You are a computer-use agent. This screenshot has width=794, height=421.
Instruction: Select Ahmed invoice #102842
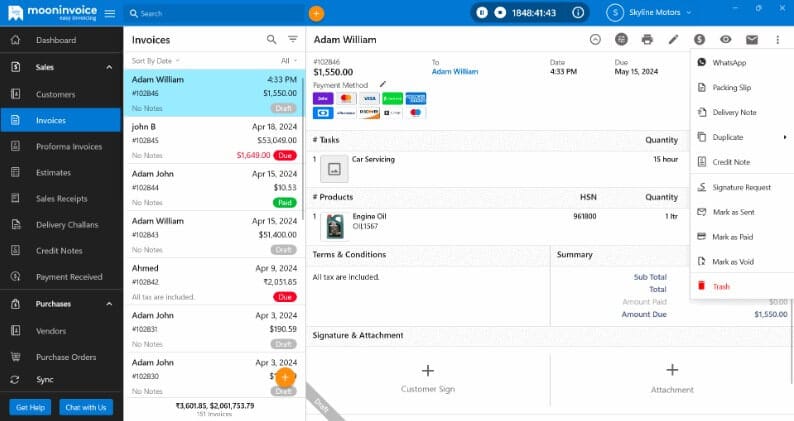(x=214, y=282)
